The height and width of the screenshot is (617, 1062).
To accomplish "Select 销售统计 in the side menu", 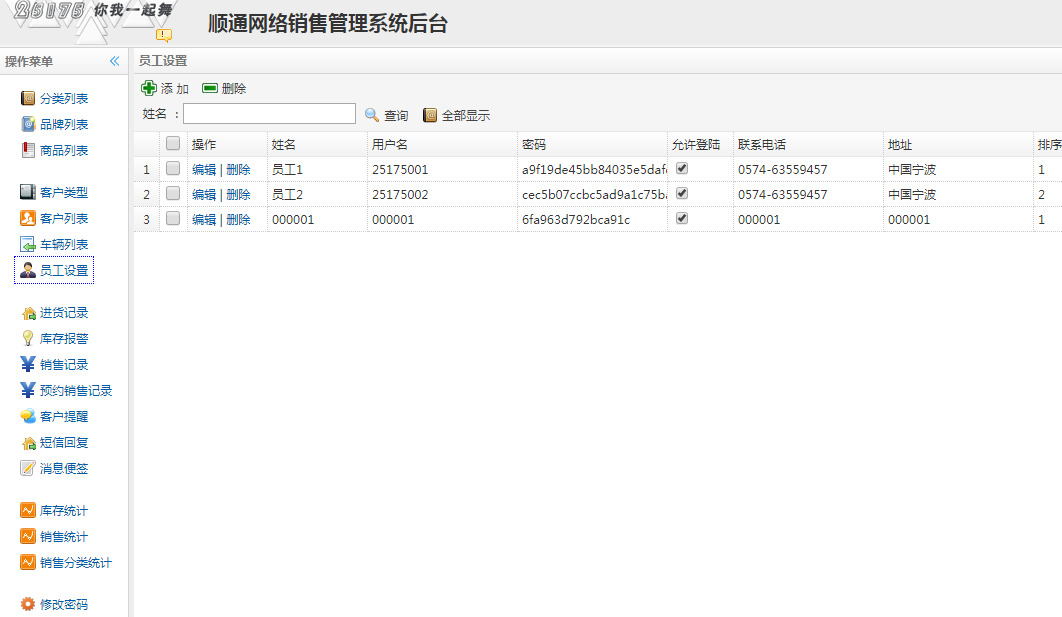I will click(64, 536).
